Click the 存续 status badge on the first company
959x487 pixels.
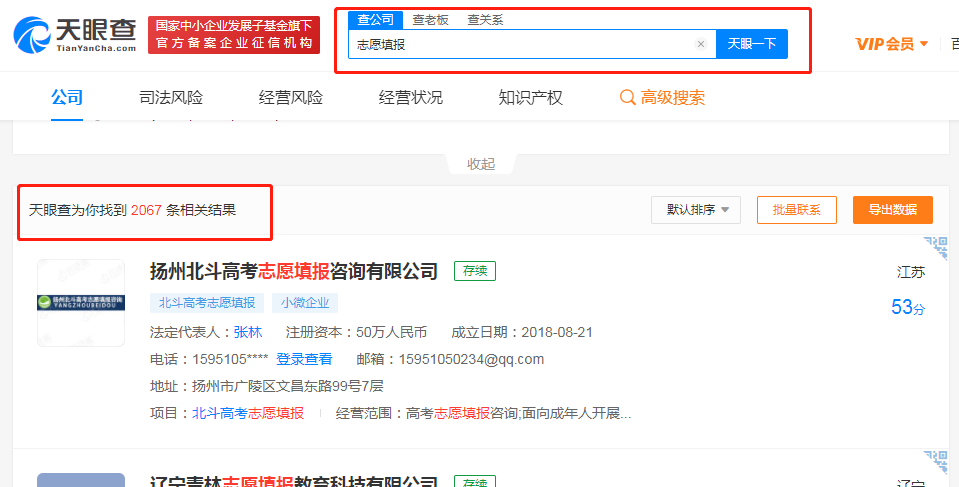click(x=474, y=271)
